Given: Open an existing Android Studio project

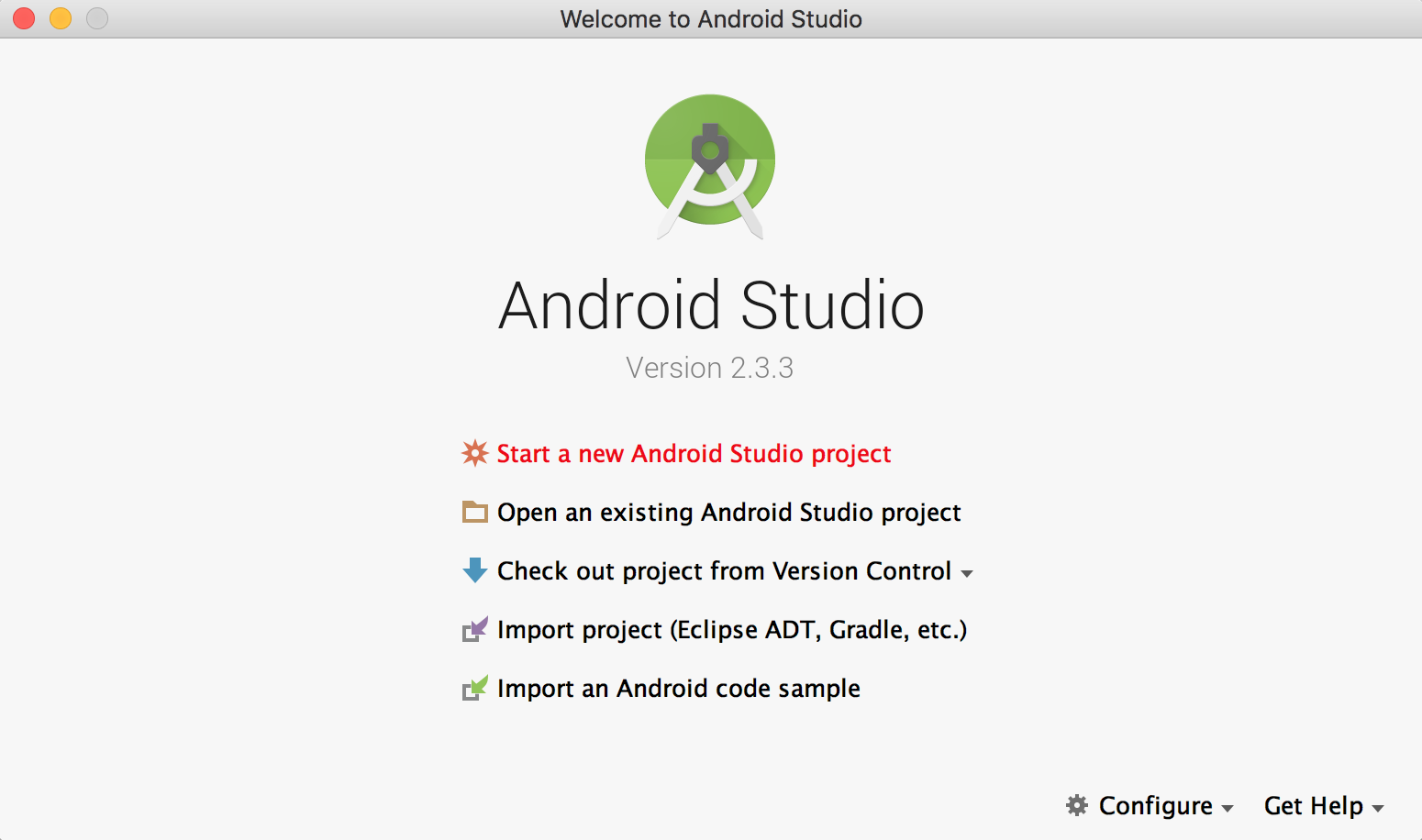Looking at the screenshot, I should click(x=728, y=512).
